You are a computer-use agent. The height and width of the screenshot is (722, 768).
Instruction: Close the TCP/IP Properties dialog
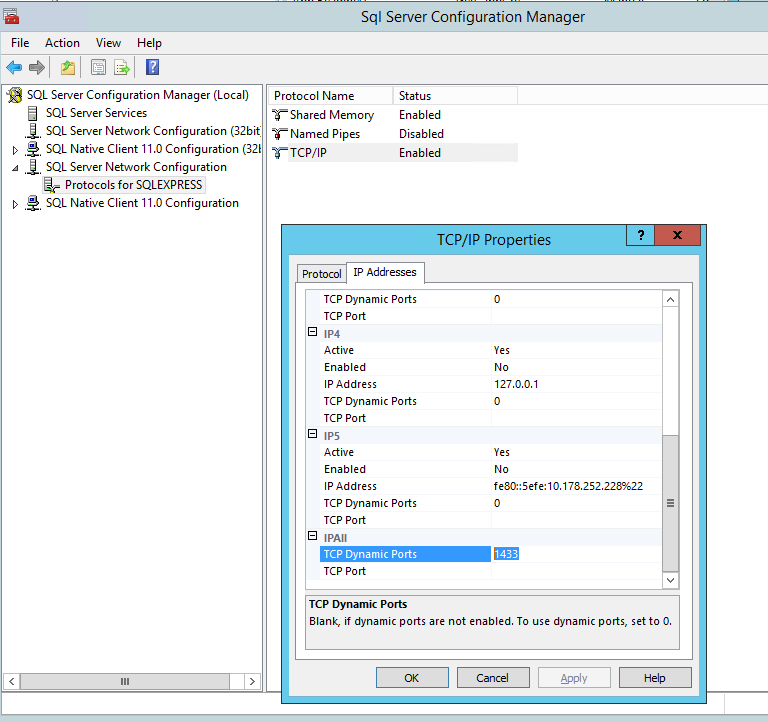point(677,235)
